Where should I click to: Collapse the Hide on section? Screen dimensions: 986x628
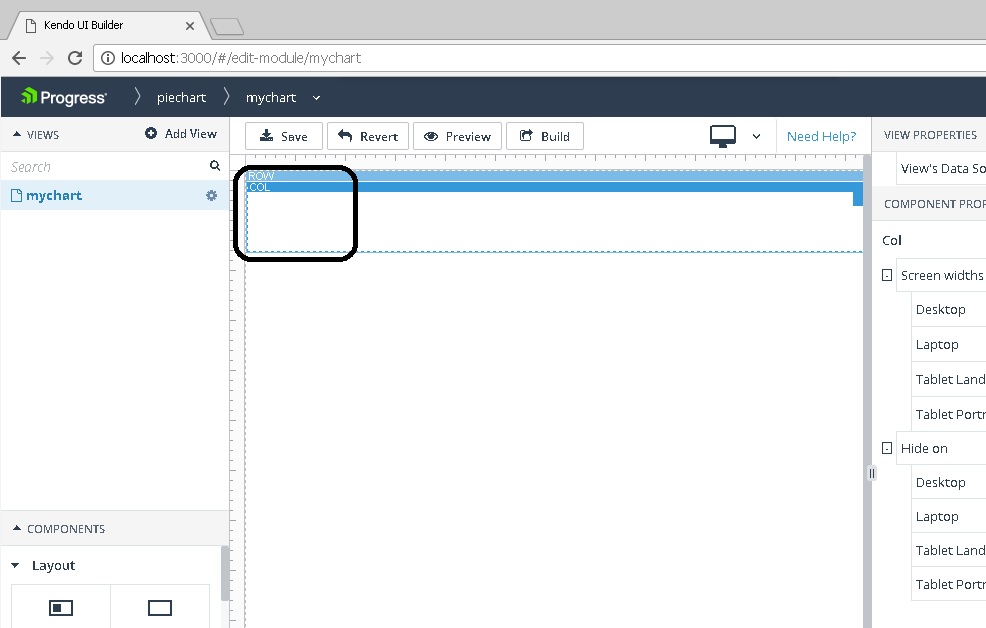click(x=887, y=448)
